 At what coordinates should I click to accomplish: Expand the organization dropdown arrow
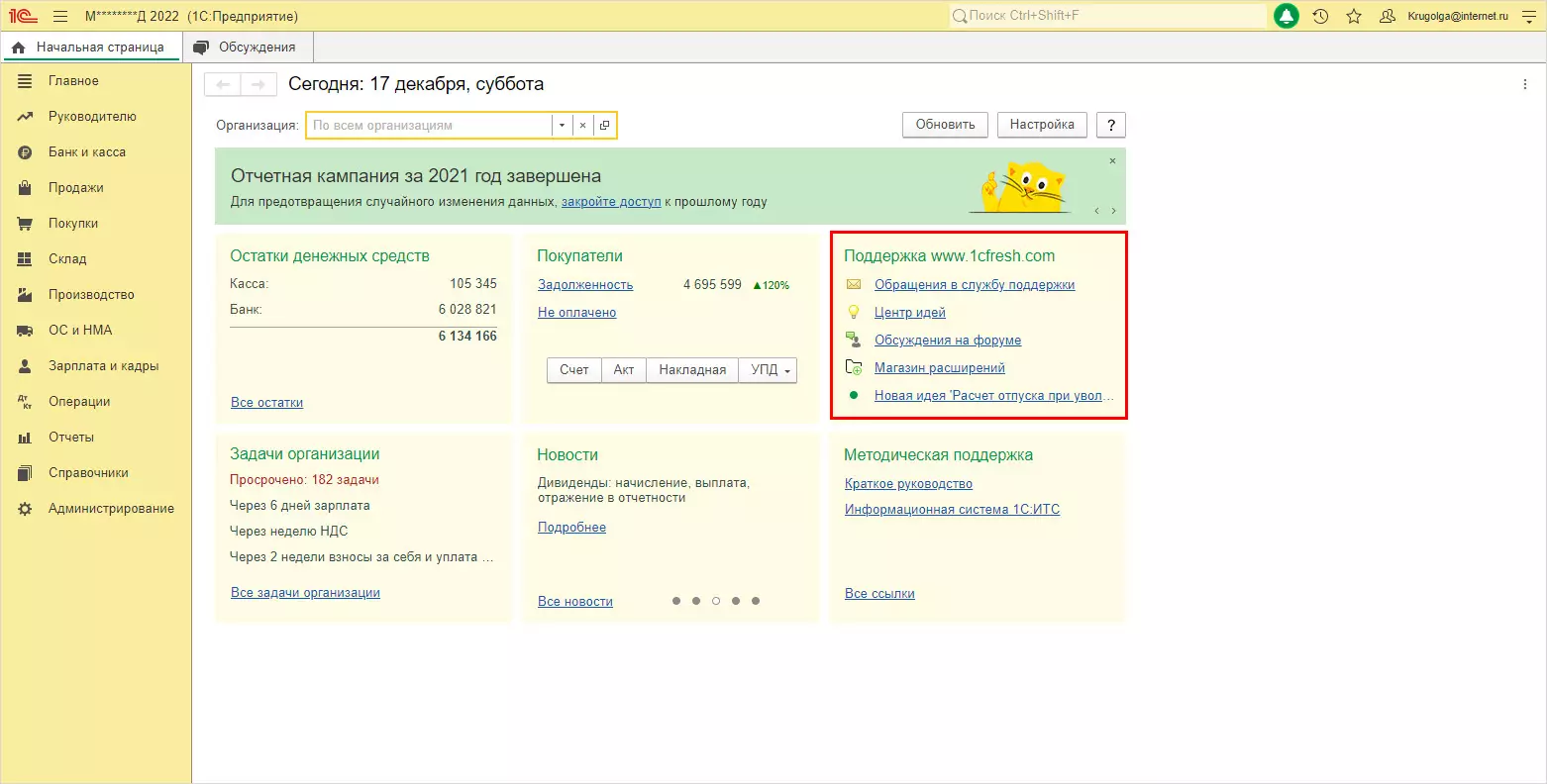click(x=562, y=126)
